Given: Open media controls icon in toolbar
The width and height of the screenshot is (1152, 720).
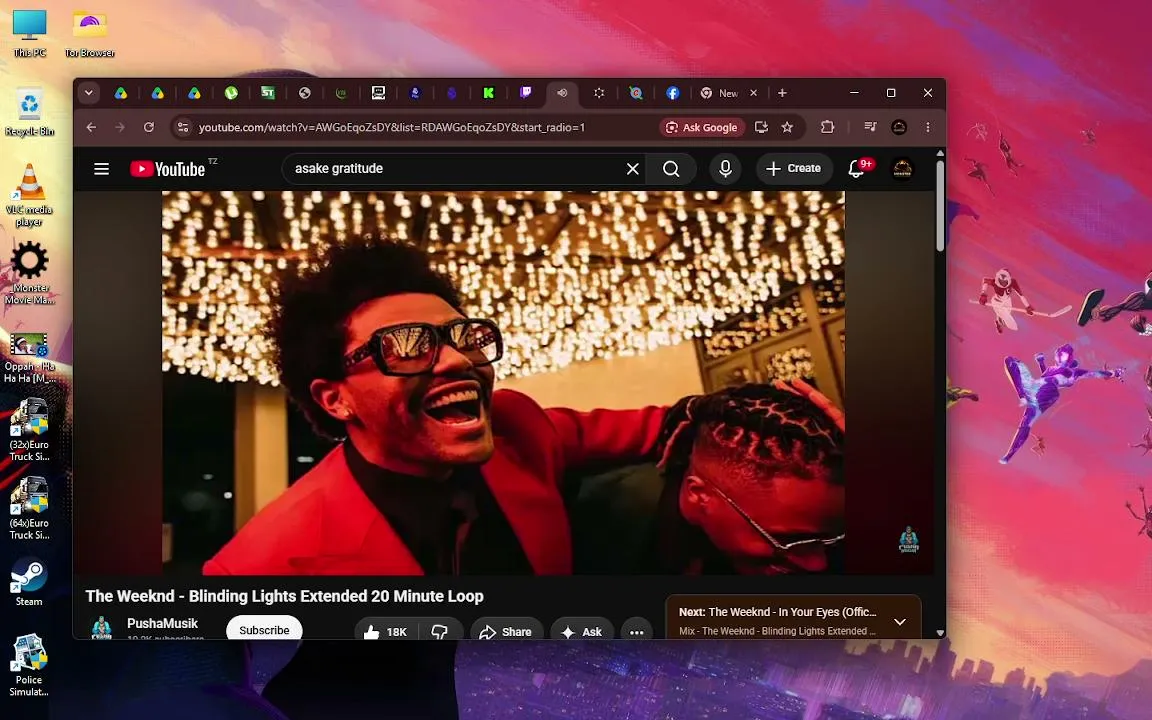Looking at the screenshot, I should pos(870,127).
